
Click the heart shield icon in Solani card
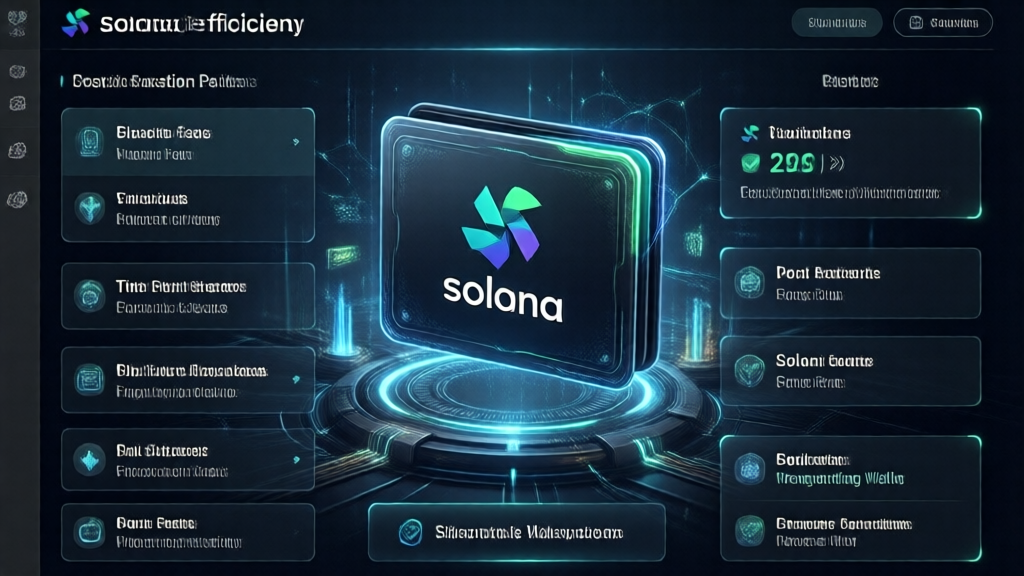[x=749, y=370]
